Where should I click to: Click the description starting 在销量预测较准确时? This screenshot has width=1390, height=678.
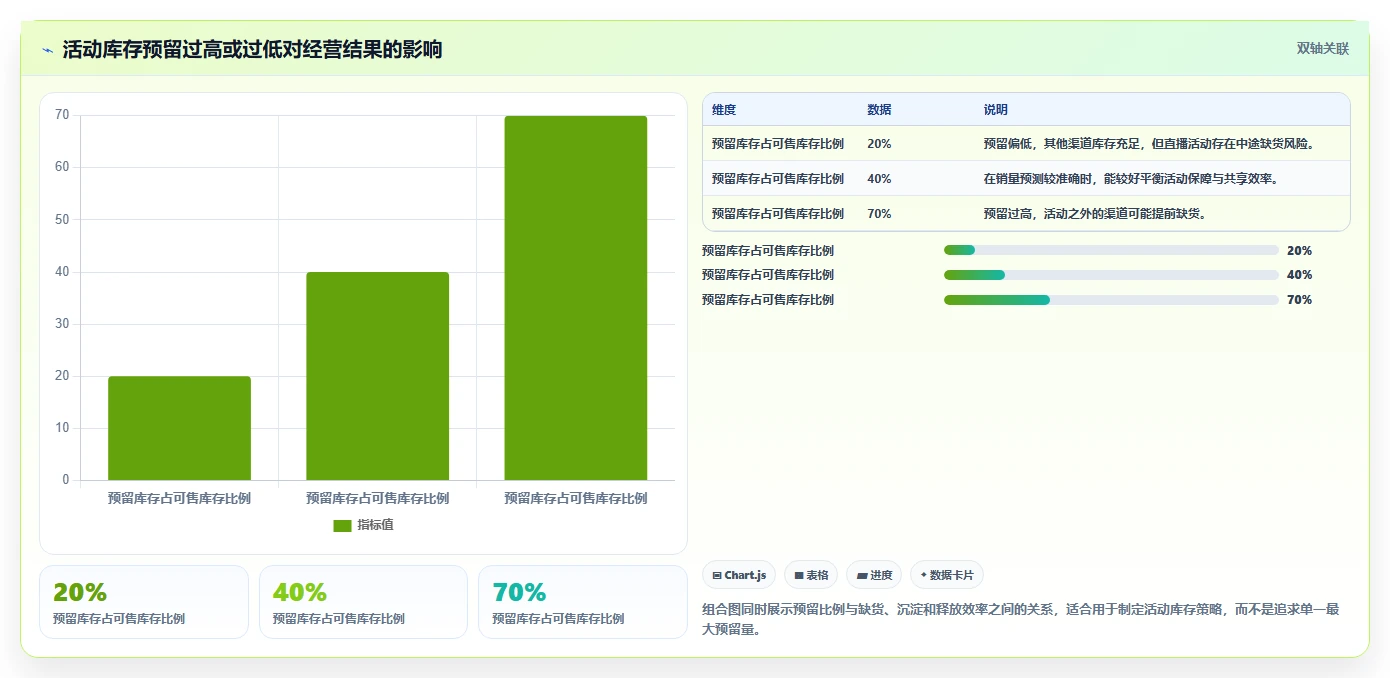tap(1131, 179)
